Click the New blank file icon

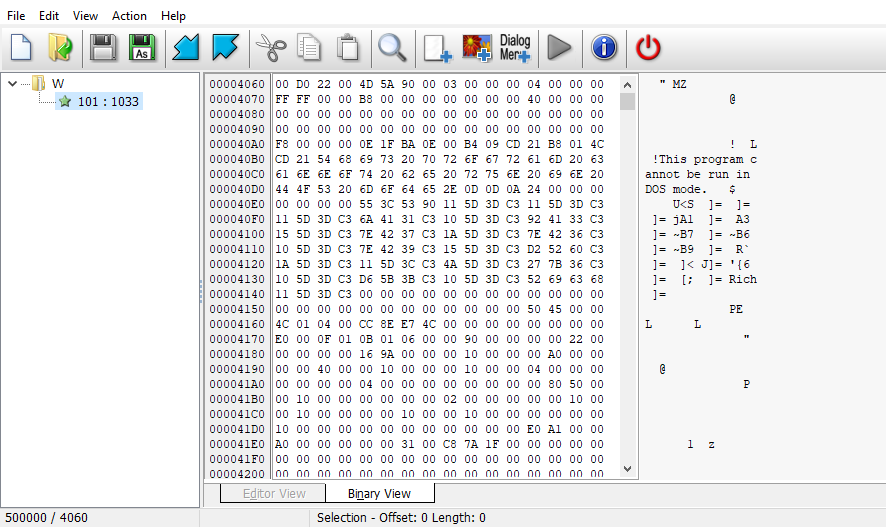click(22, 47)
